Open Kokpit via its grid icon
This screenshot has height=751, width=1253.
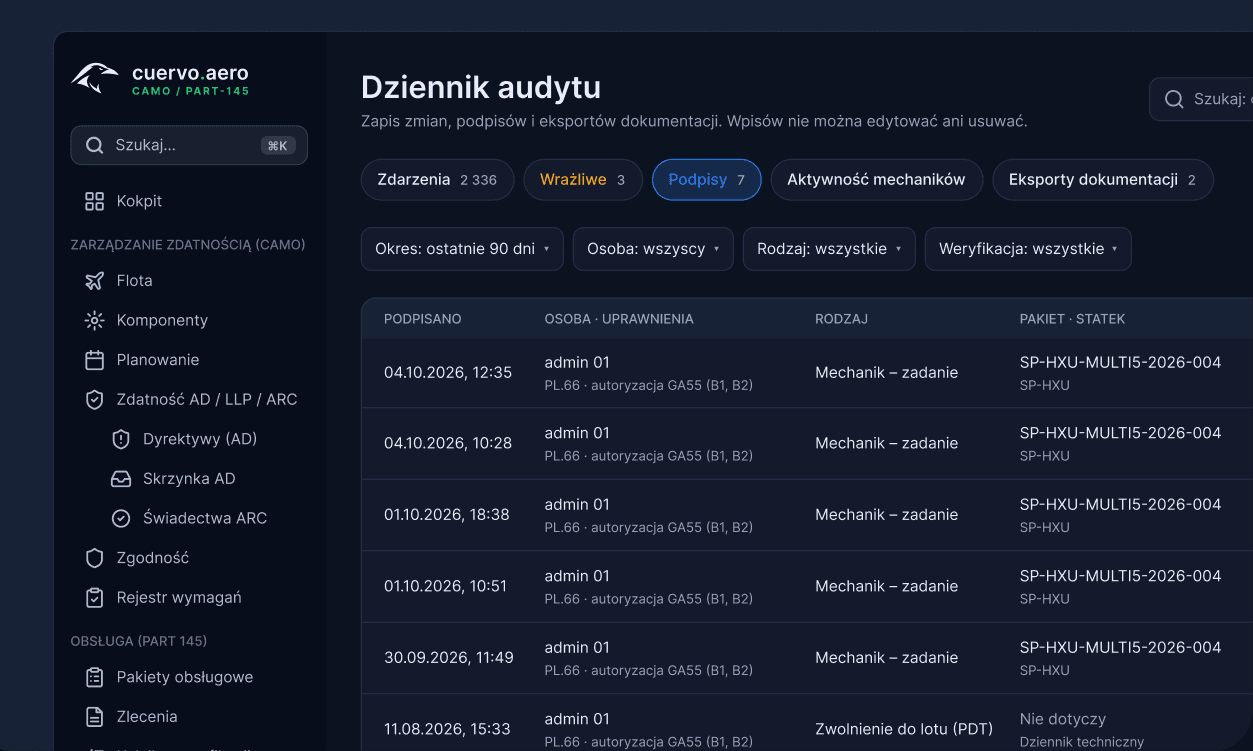point(94,201)
